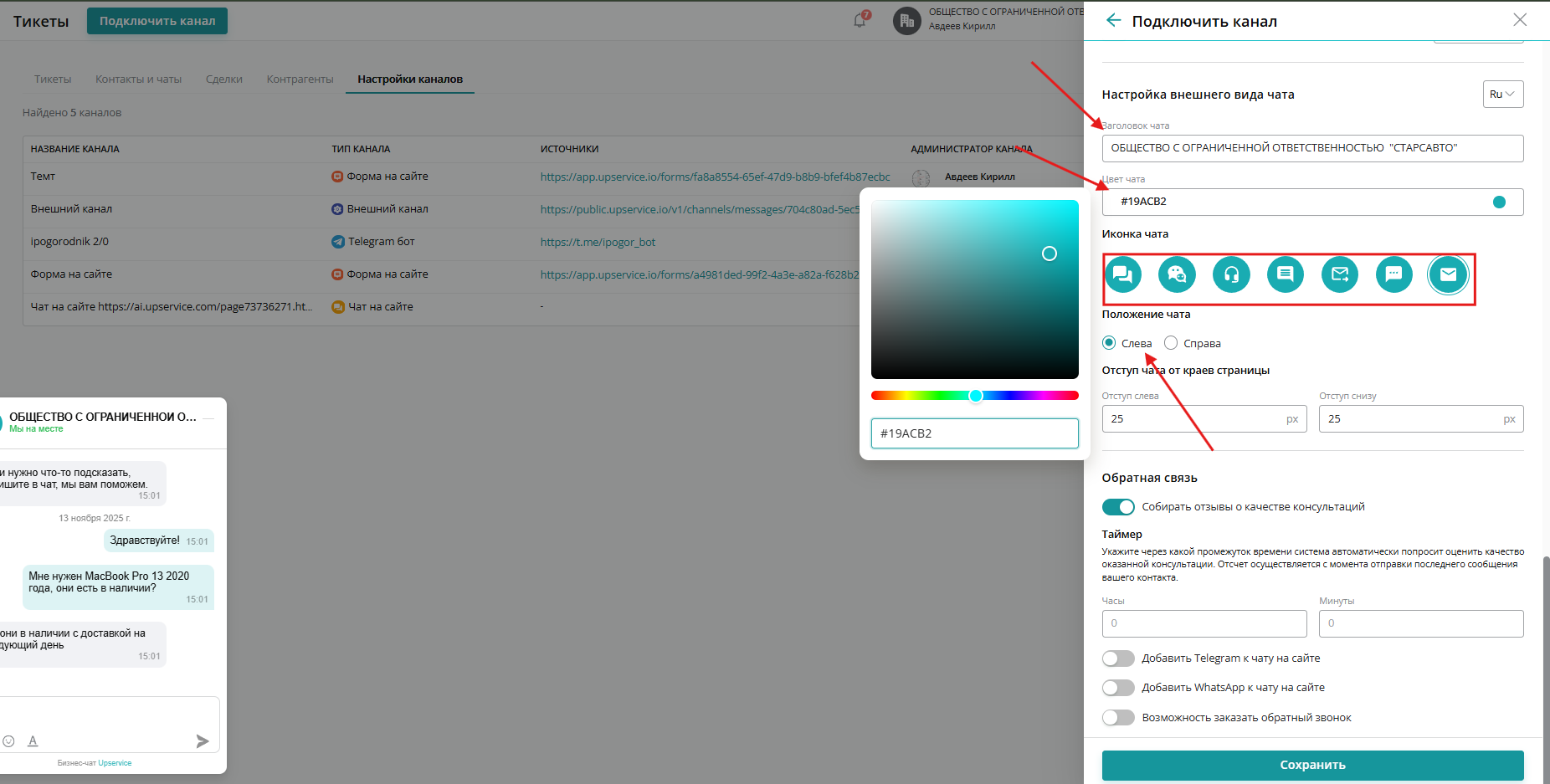Open the Ru language dropdown

point(1503,95)
